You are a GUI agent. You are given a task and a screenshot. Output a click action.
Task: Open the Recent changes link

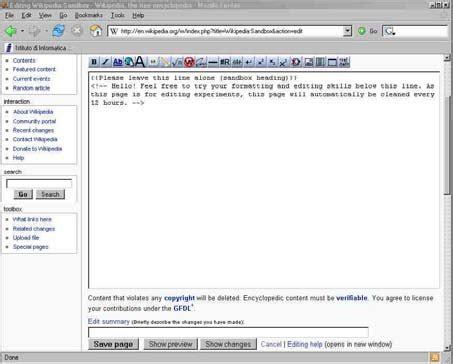pos(33,130)
